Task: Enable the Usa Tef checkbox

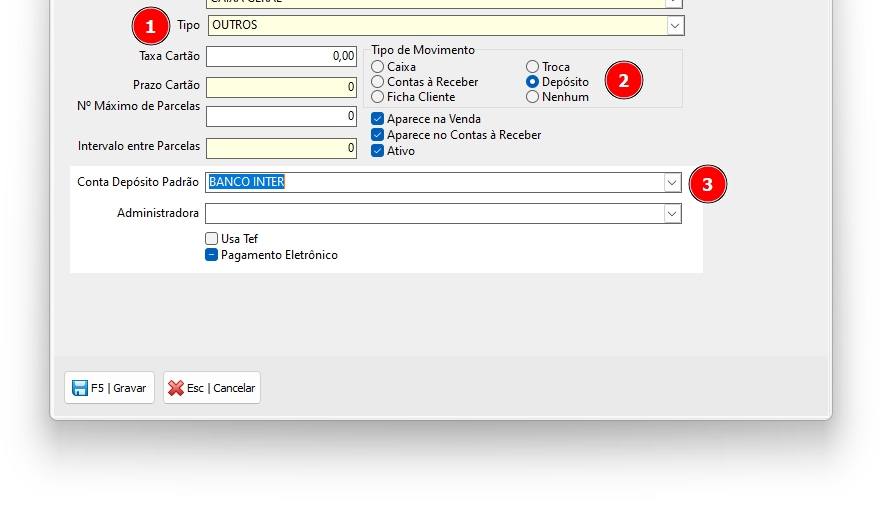Action: click(211, 239)
